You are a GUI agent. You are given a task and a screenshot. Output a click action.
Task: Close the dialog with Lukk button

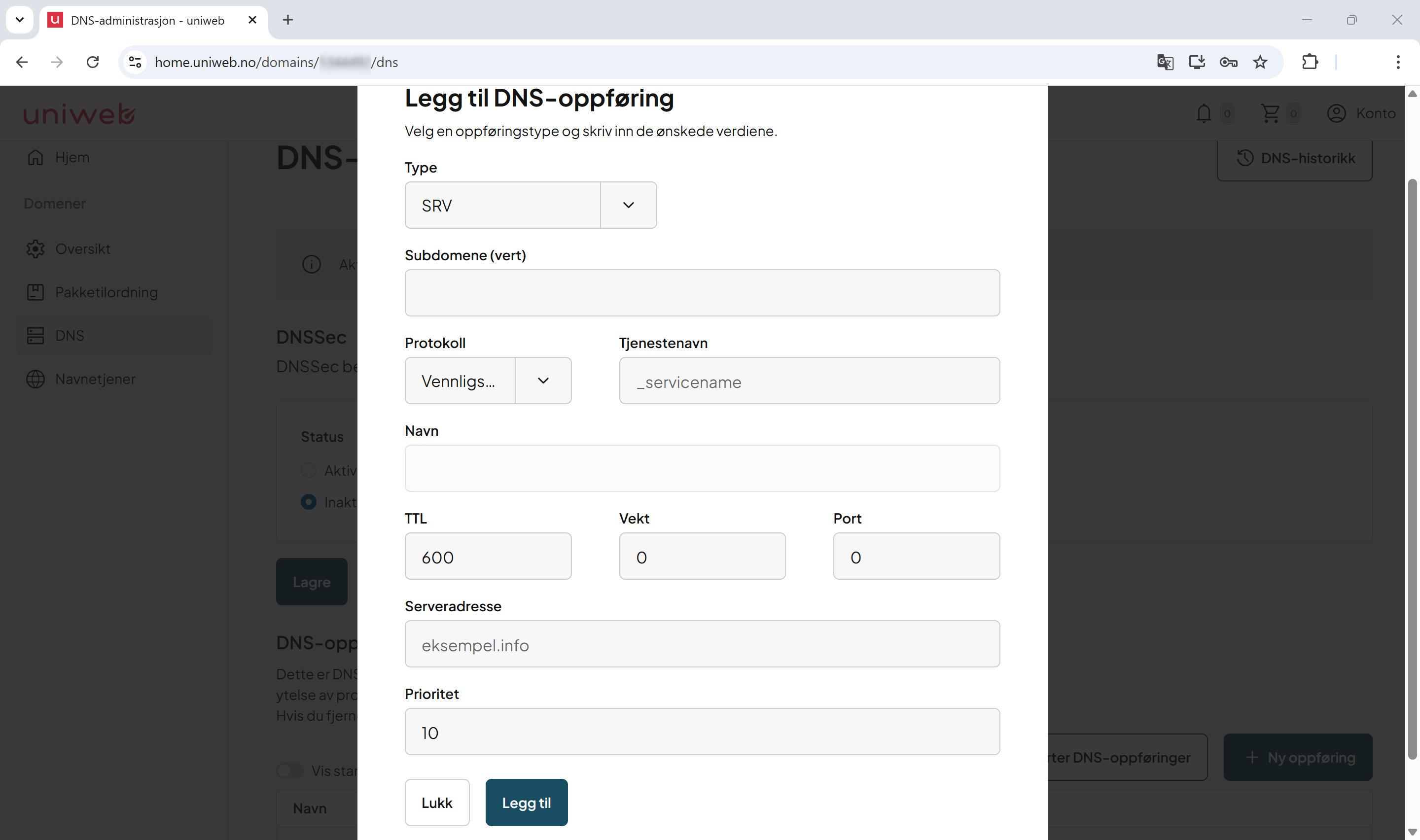pos(437,802)
